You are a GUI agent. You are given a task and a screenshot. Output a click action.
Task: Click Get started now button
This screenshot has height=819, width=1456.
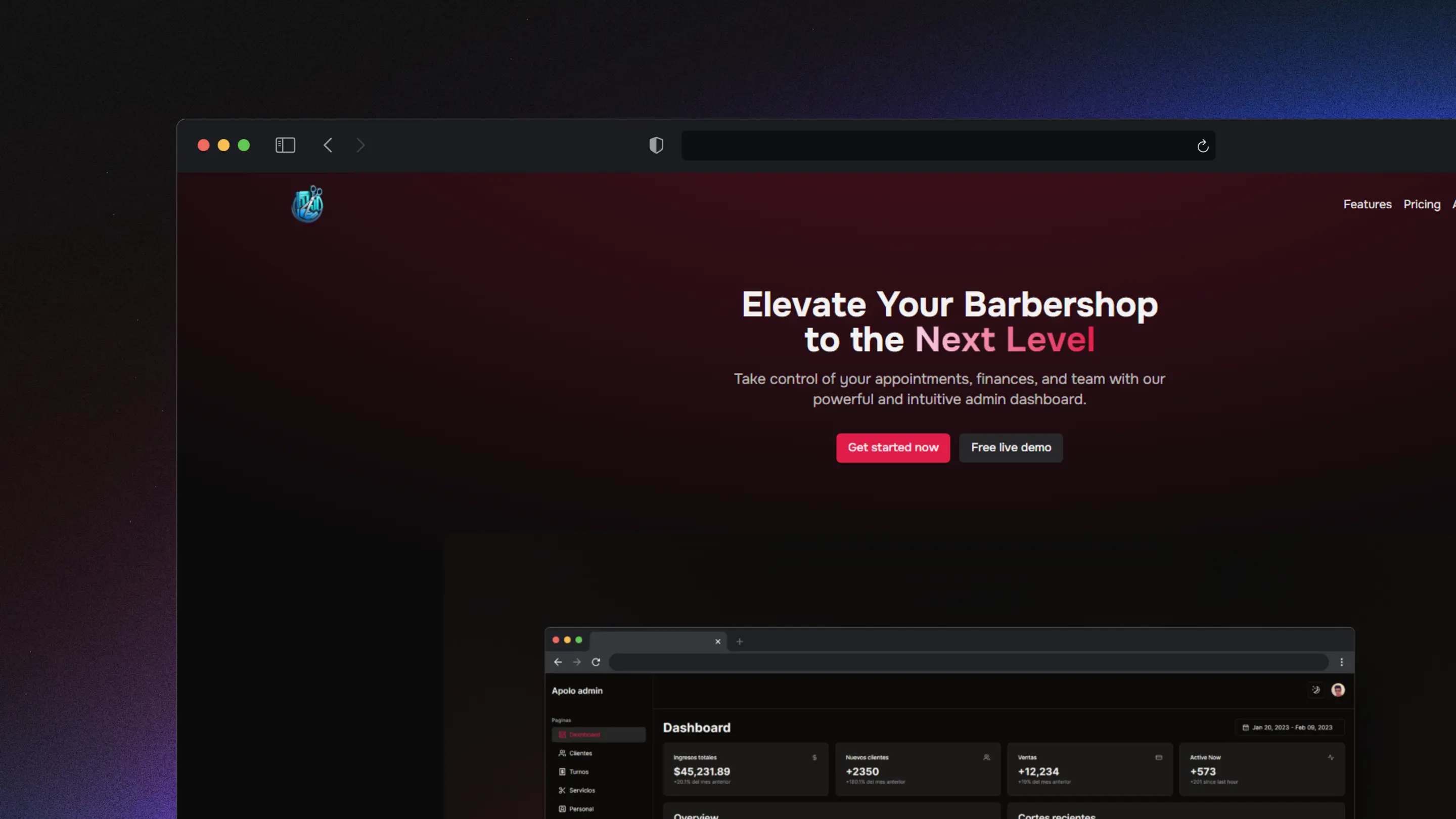[893, 447]
